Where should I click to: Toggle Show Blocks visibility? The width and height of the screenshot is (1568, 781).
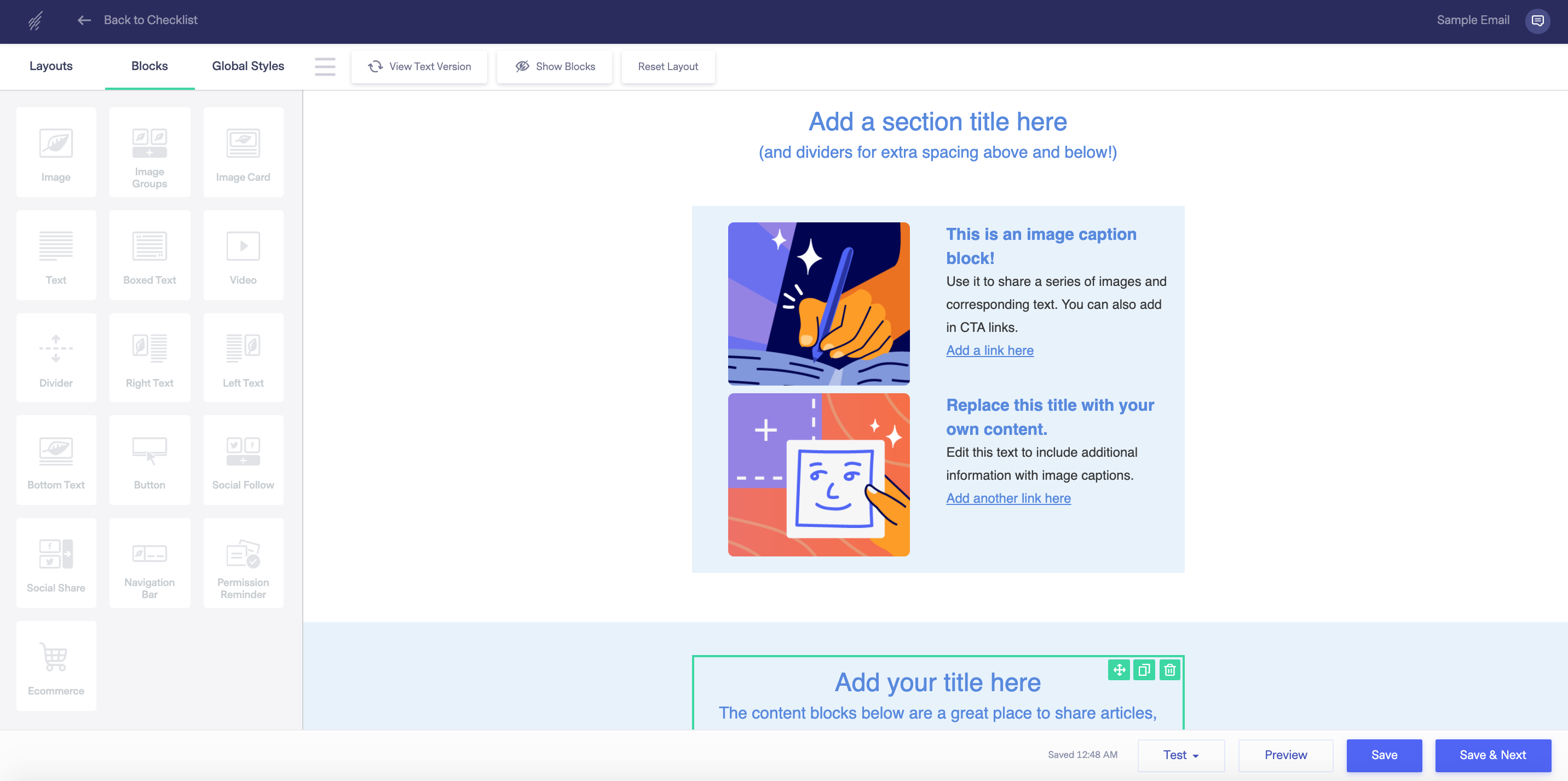555,66
